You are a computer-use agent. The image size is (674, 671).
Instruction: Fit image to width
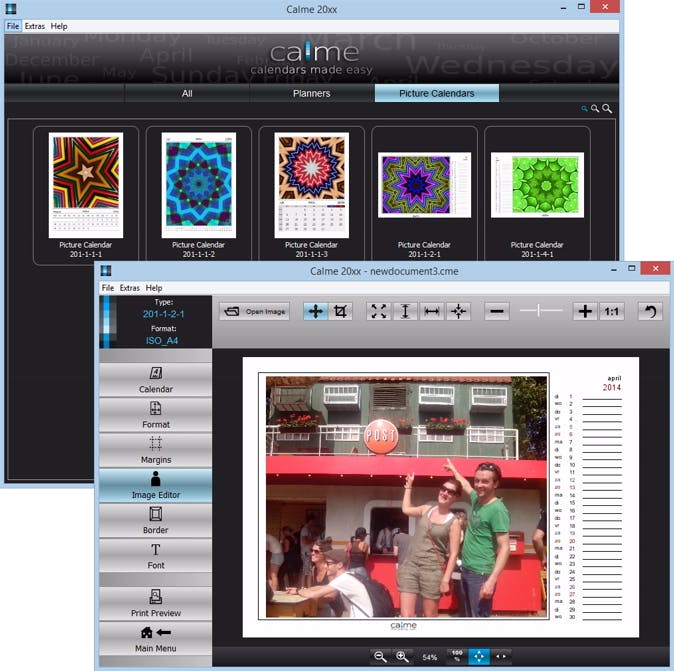click(x=432, y=311)
